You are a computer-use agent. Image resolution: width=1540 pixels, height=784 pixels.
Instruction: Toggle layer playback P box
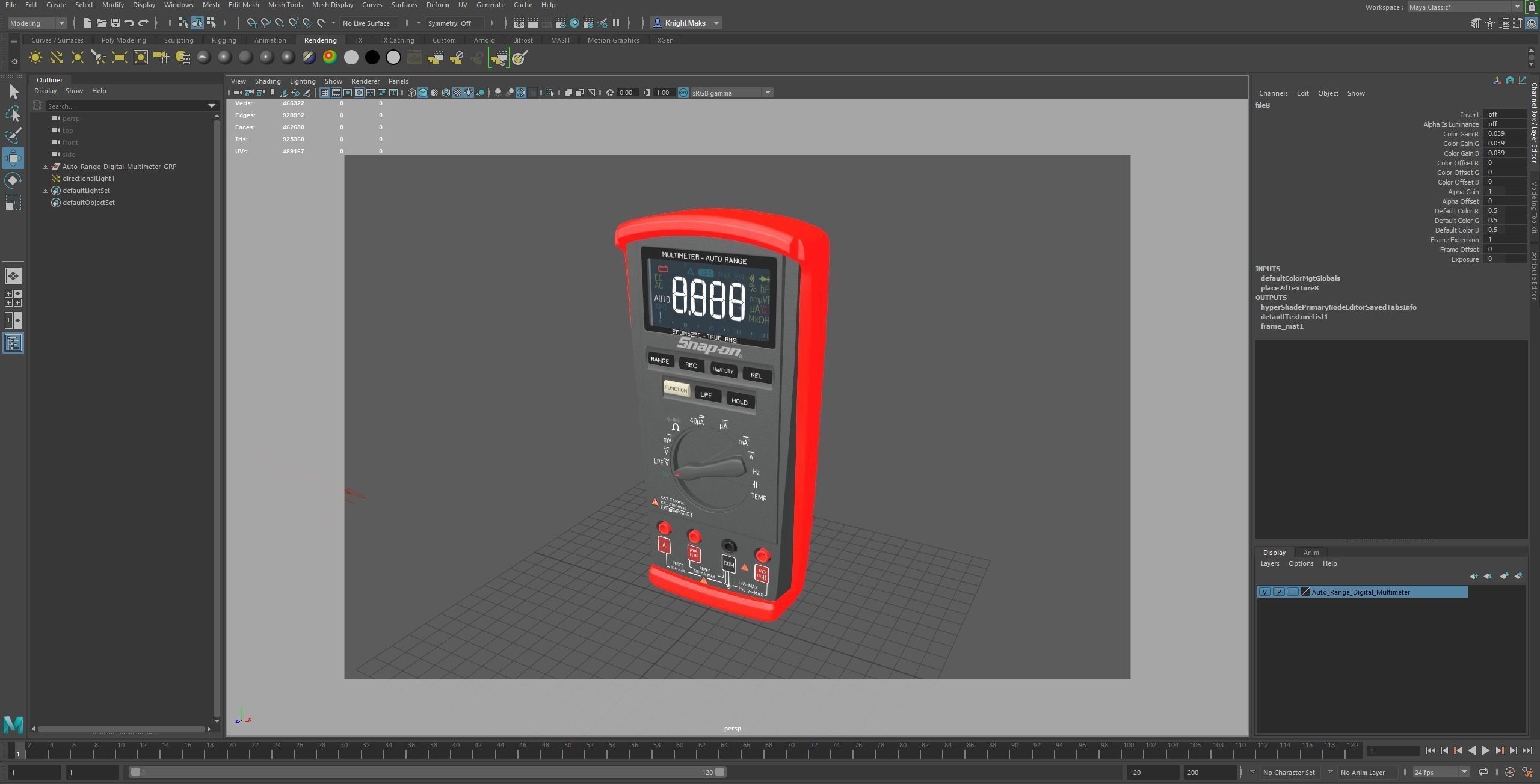[1278, 592]
